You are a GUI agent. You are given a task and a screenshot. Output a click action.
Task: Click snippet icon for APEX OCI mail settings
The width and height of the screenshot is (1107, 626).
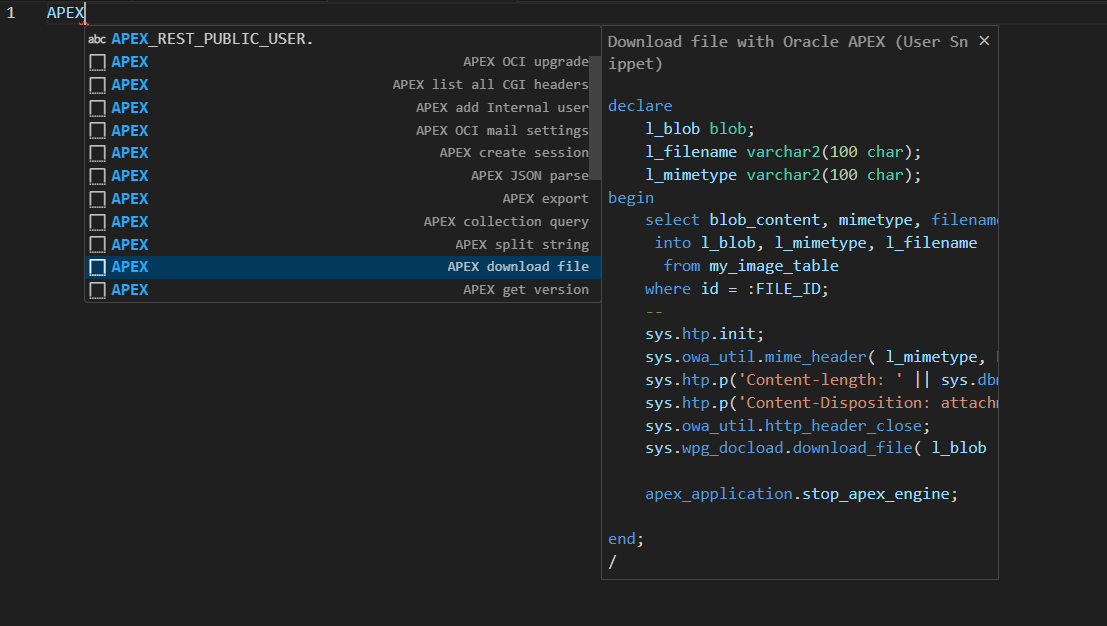pos(97,131)
